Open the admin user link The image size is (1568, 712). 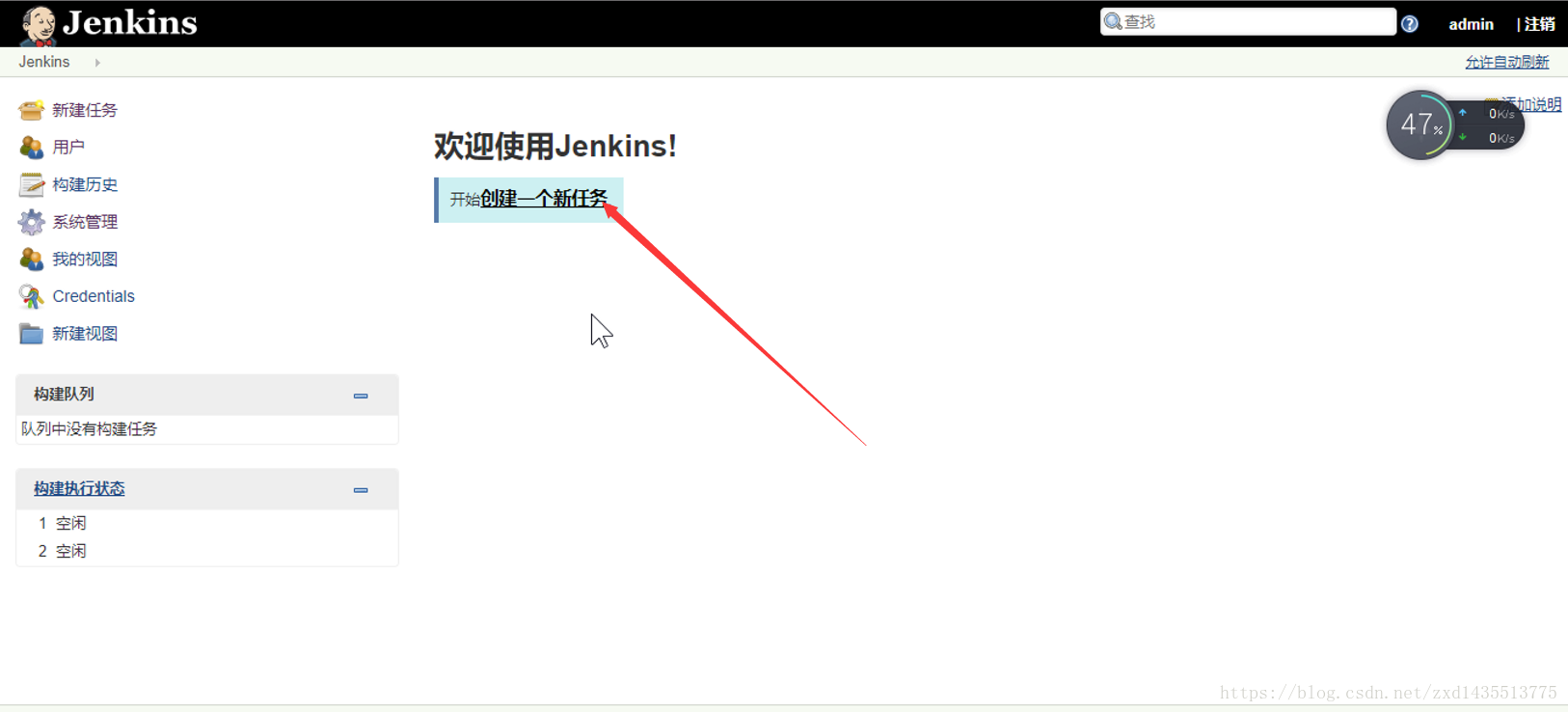(x=1471, y=24)
